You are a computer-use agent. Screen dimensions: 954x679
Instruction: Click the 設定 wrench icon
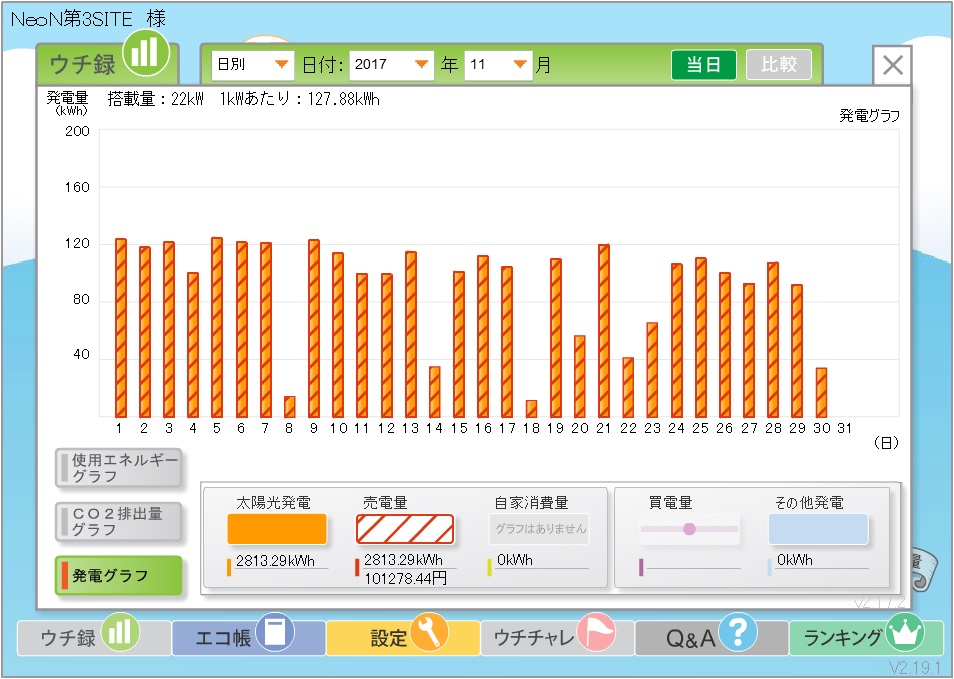[x=429, y=632]
